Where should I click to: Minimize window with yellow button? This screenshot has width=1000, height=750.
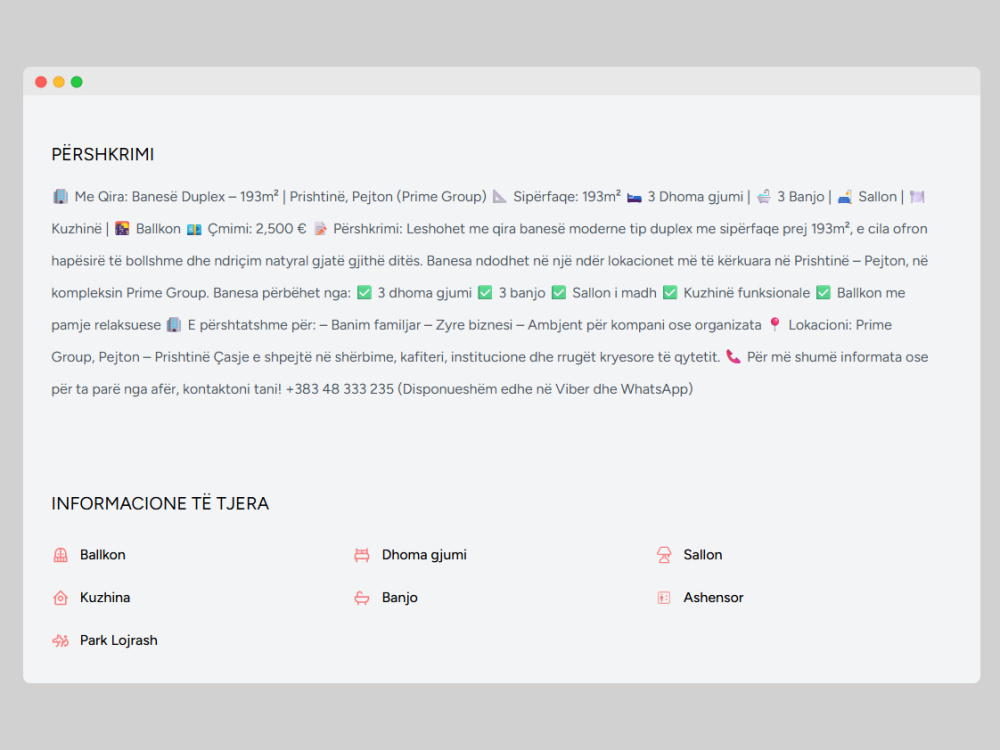(59, 82)
